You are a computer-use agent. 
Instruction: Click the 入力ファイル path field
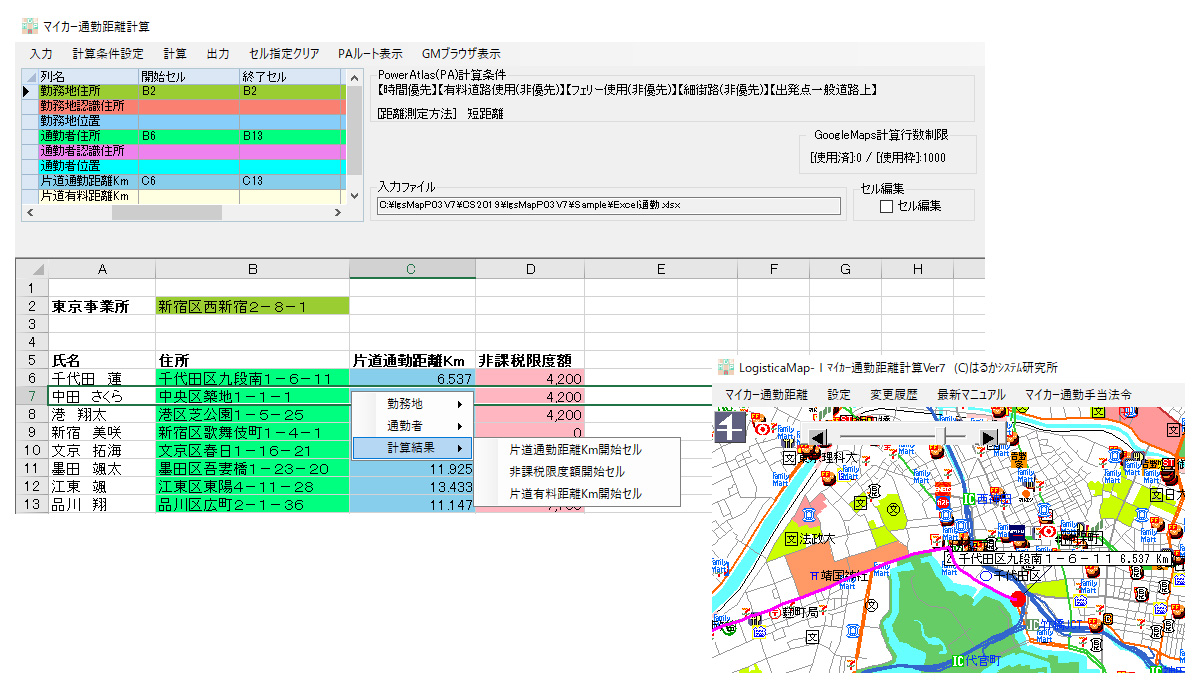608,206
